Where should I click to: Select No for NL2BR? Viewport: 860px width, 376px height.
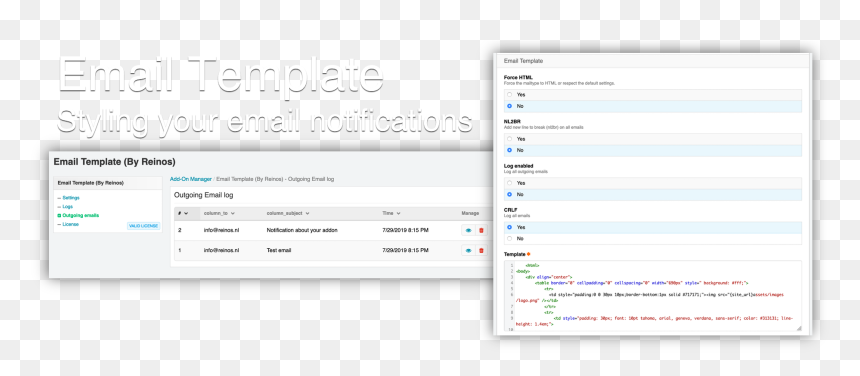(510, 150)
